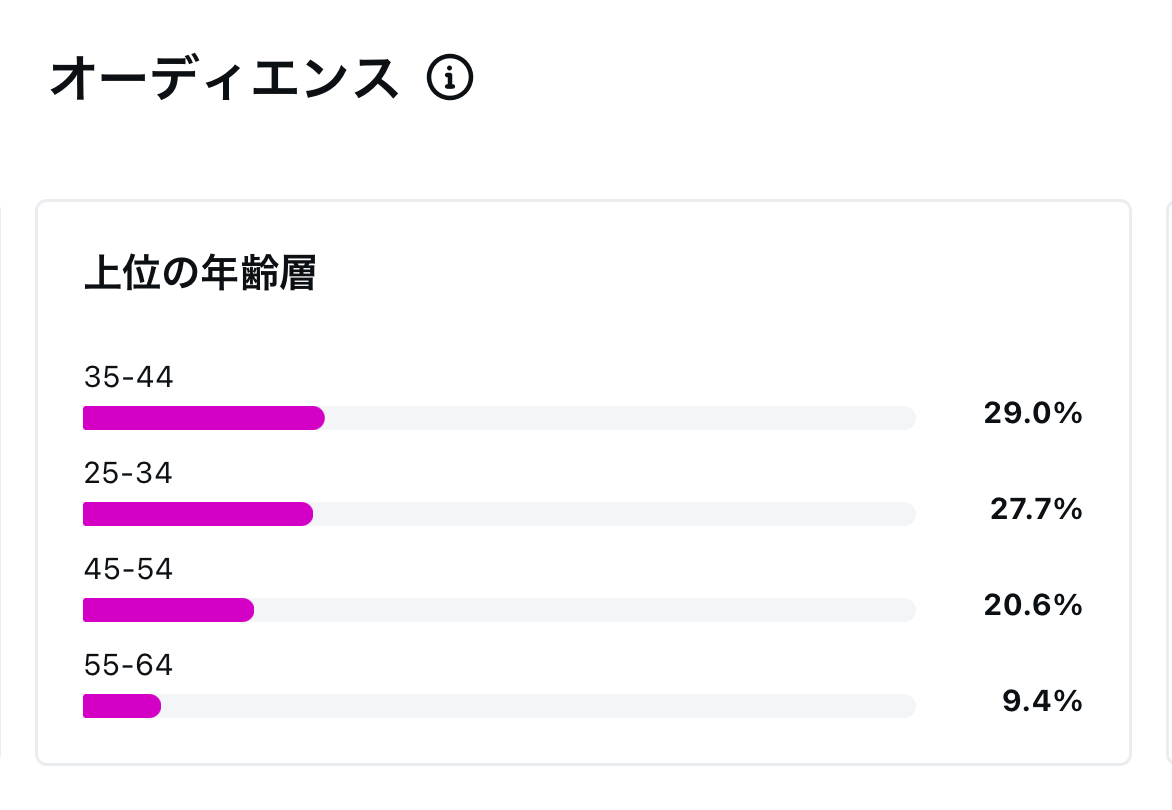Click the empty gray track of 25-34 bar

coord(614,514)
